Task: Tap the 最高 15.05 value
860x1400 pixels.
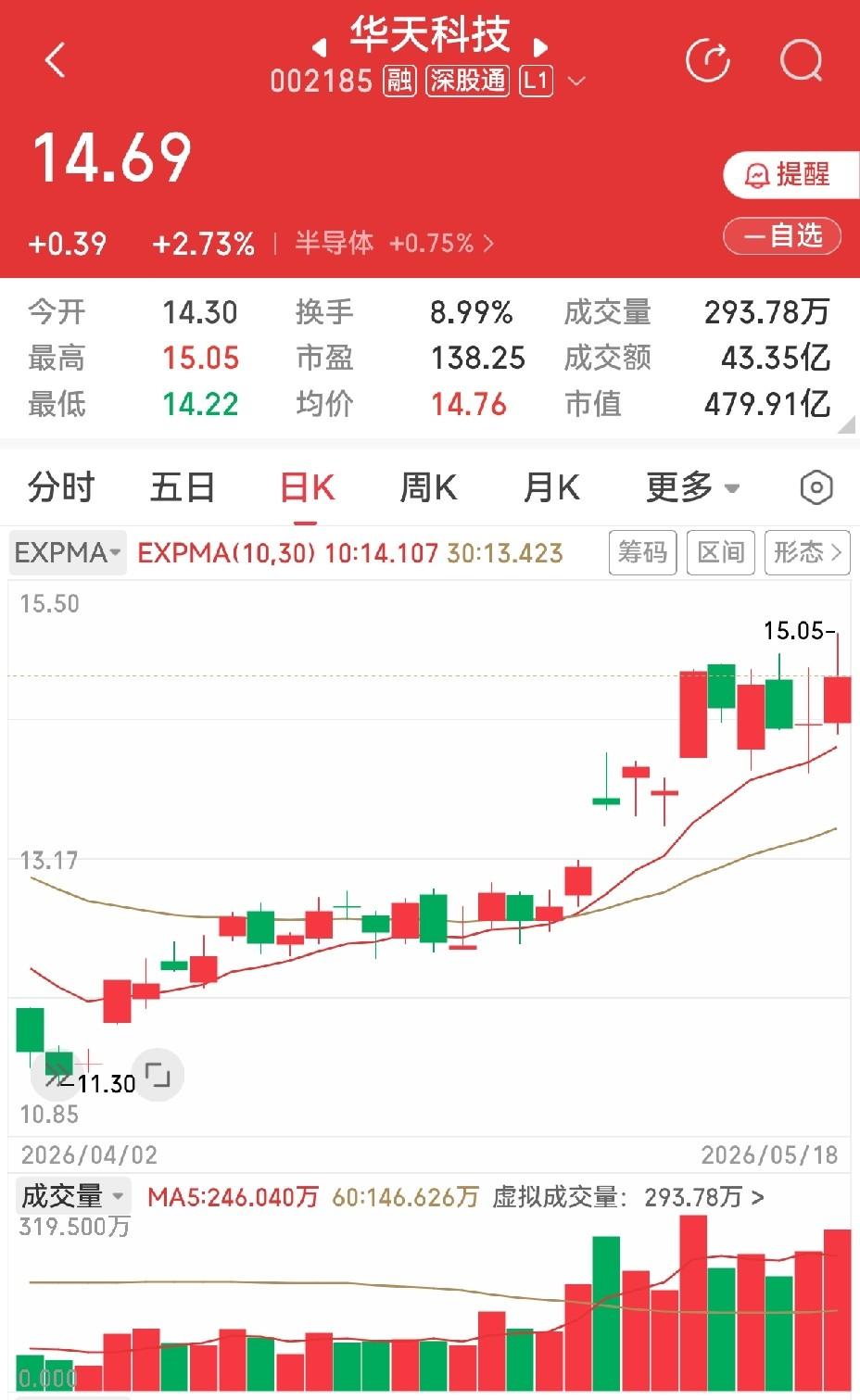Action: click(200, 358)
